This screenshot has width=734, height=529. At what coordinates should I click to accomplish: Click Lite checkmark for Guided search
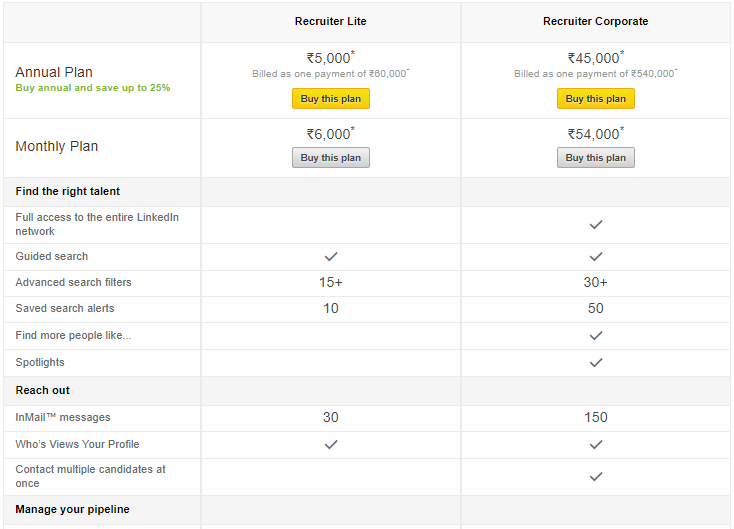click(330, 257)
